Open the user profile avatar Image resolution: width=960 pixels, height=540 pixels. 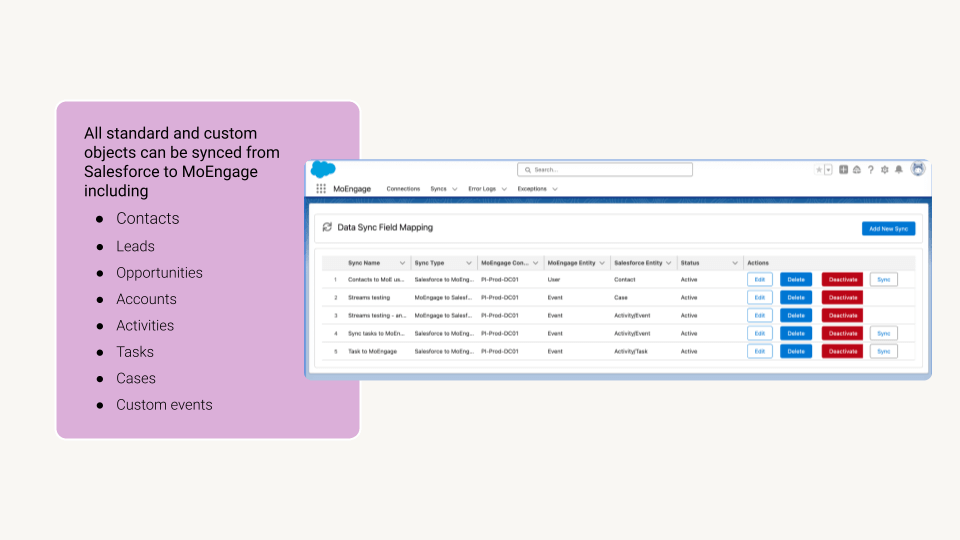tap(917, 169)
